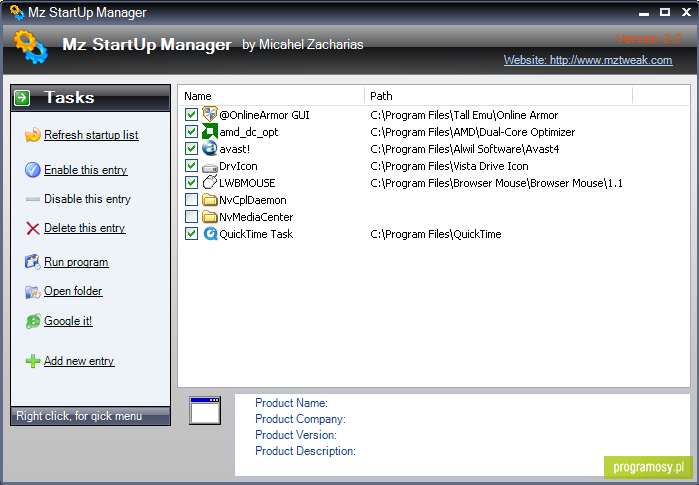Click the Vista Drive Icon path cell
The image size is (699, 485).
click(x=449, y=166)
